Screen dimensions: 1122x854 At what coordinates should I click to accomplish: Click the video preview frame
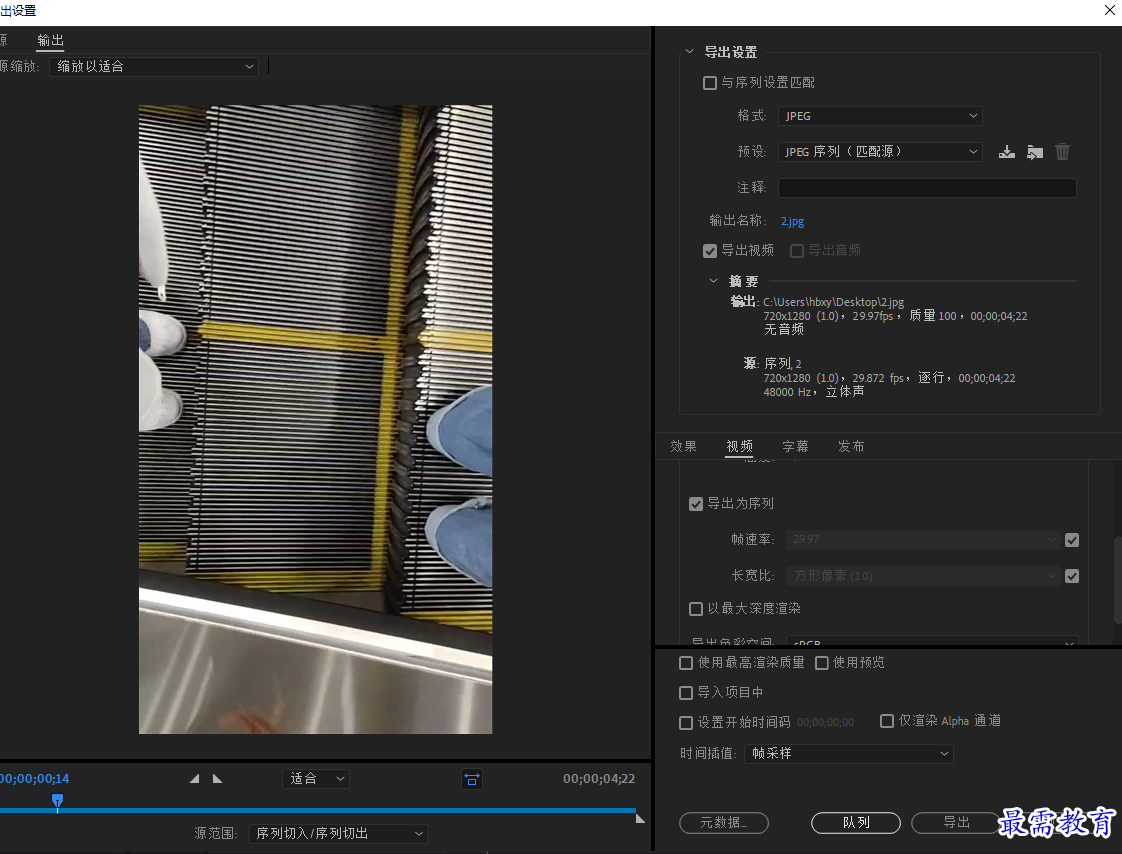tap(316, 419)
